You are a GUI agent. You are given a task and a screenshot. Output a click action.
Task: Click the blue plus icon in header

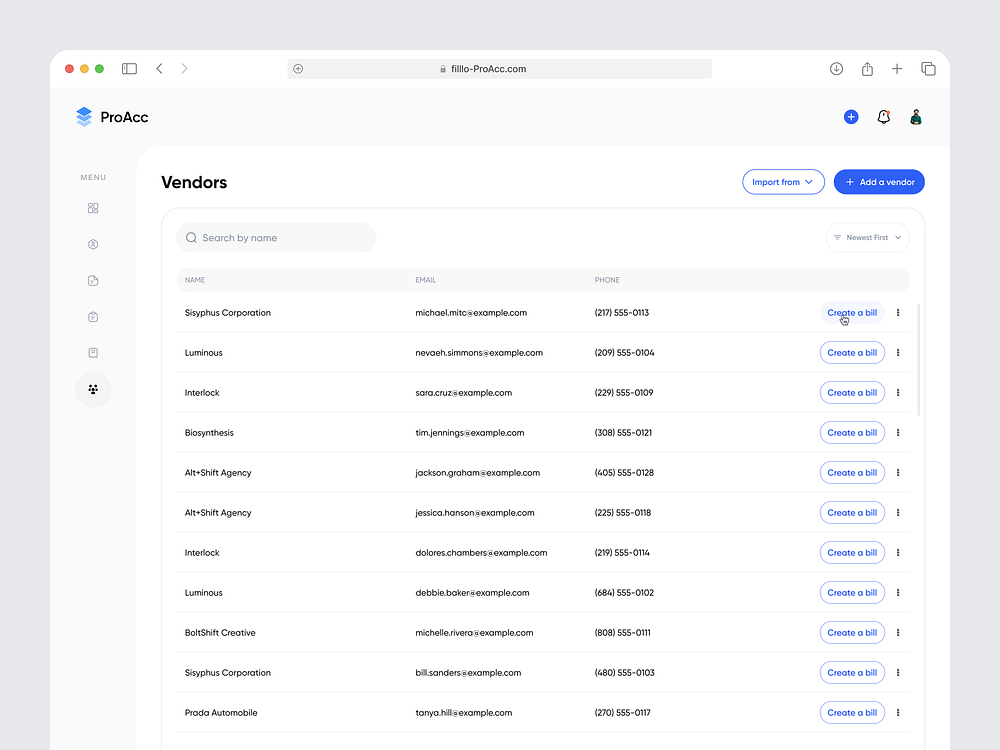pyautogui.click(x=851, y=117)
